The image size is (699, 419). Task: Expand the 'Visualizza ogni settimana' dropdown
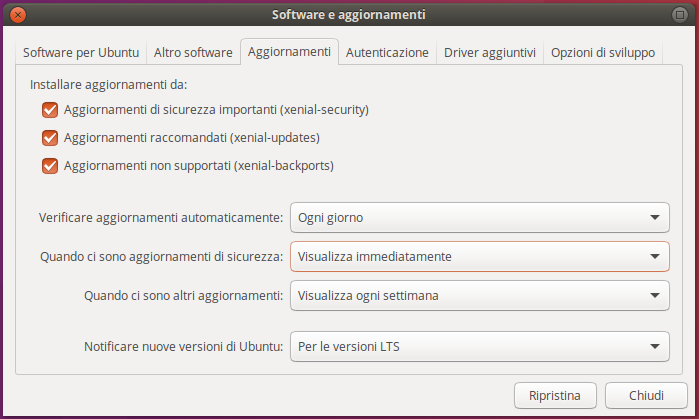click(479, 295)
